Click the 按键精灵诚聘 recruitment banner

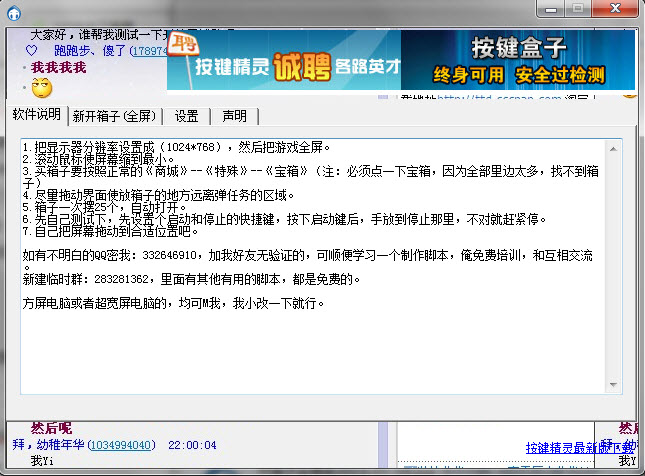(x=284, y=60)
